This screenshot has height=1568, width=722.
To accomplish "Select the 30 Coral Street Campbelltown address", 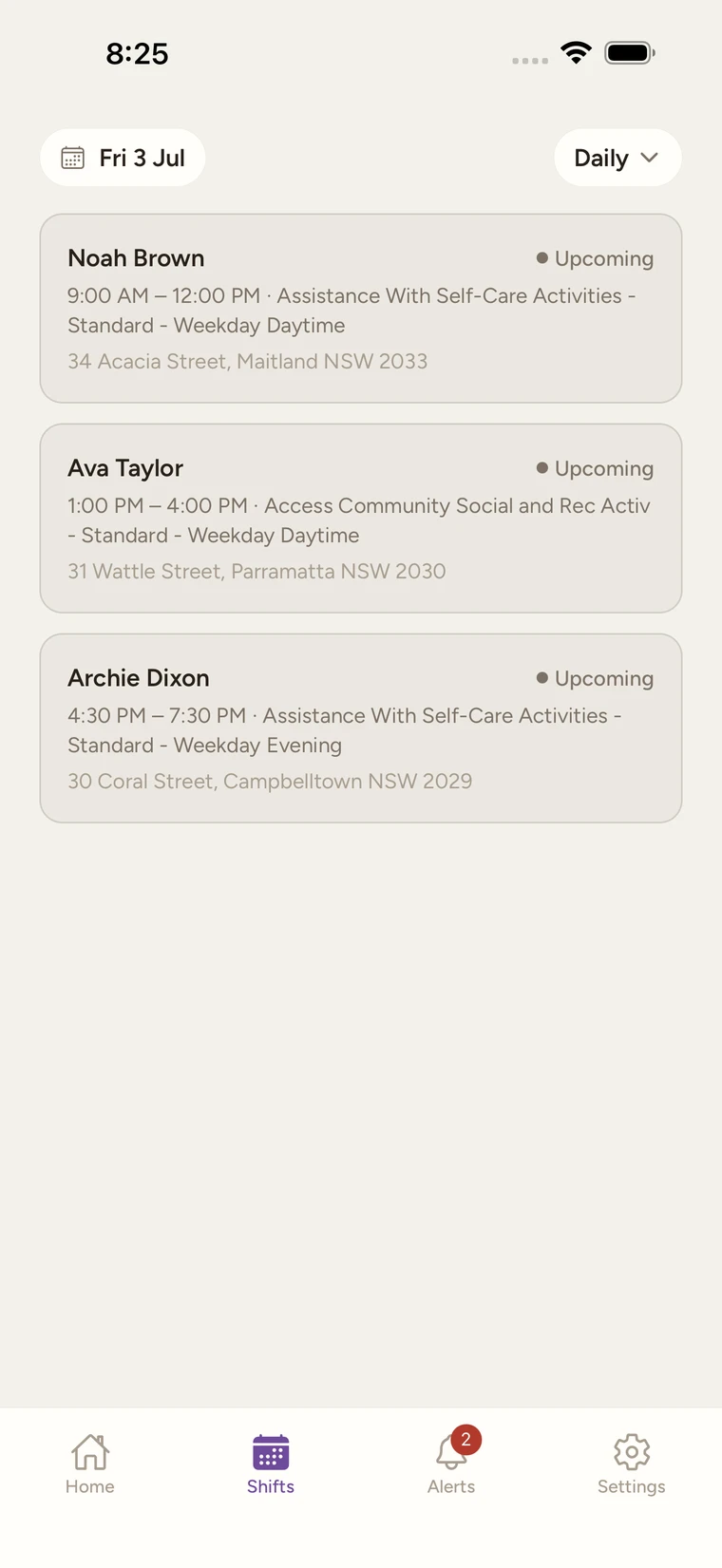I will (270, 781).
